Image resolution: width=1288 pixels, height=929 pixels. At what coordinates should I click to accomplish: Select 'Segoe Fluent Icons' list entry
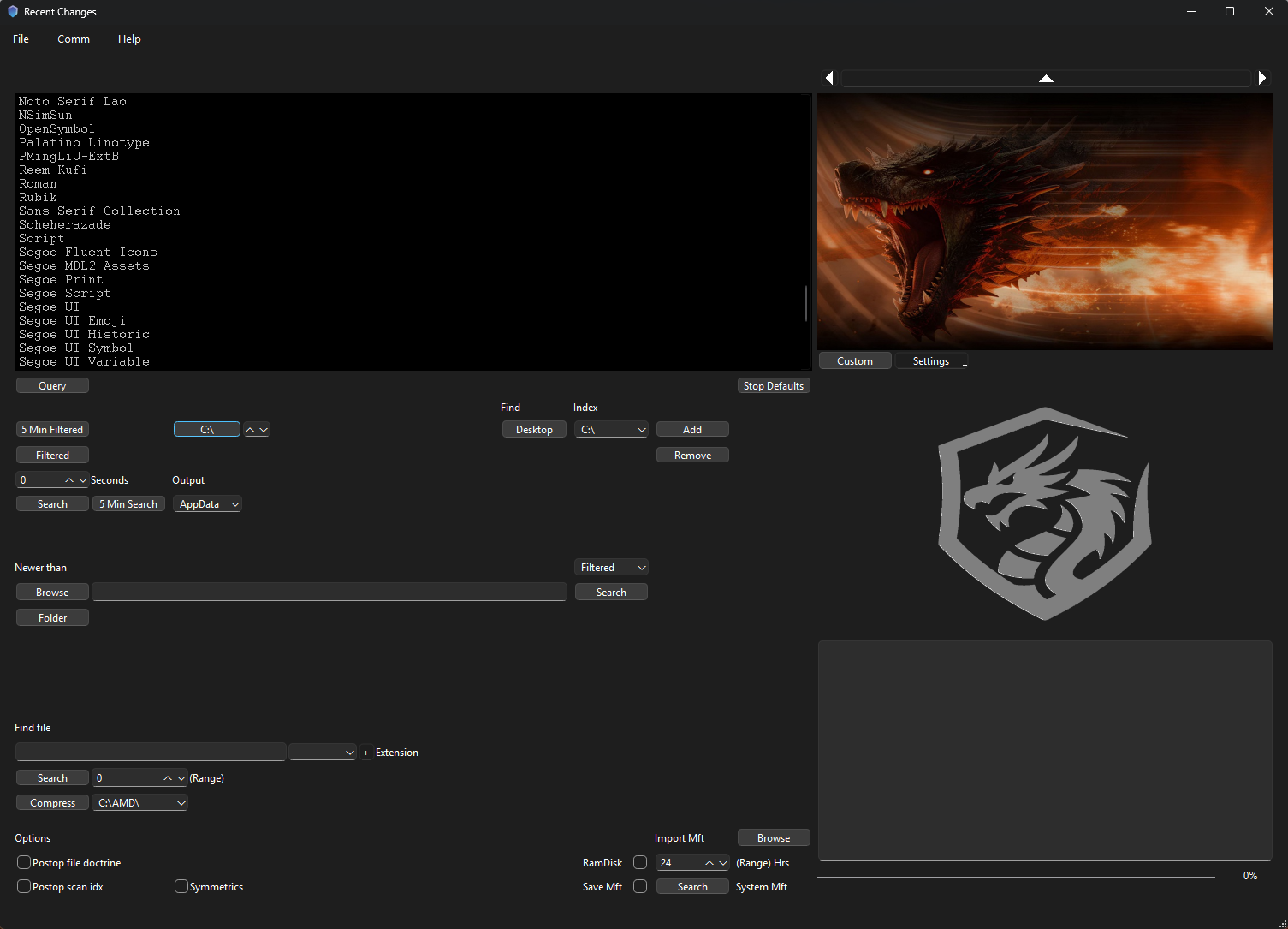[x=88, y=253]
